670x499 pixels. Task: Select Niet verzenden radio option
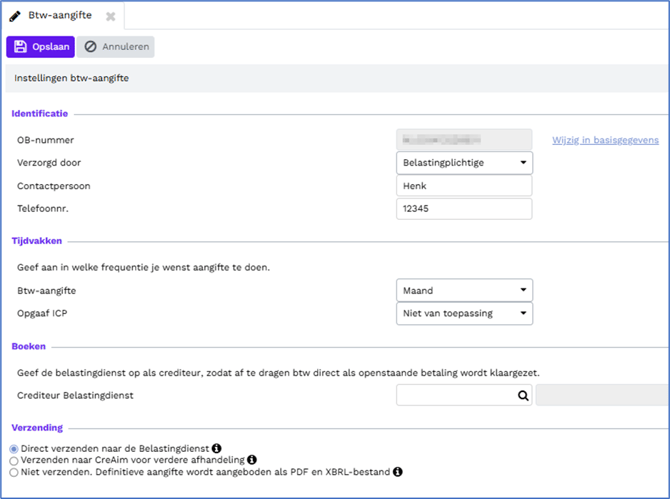(13, 471)
